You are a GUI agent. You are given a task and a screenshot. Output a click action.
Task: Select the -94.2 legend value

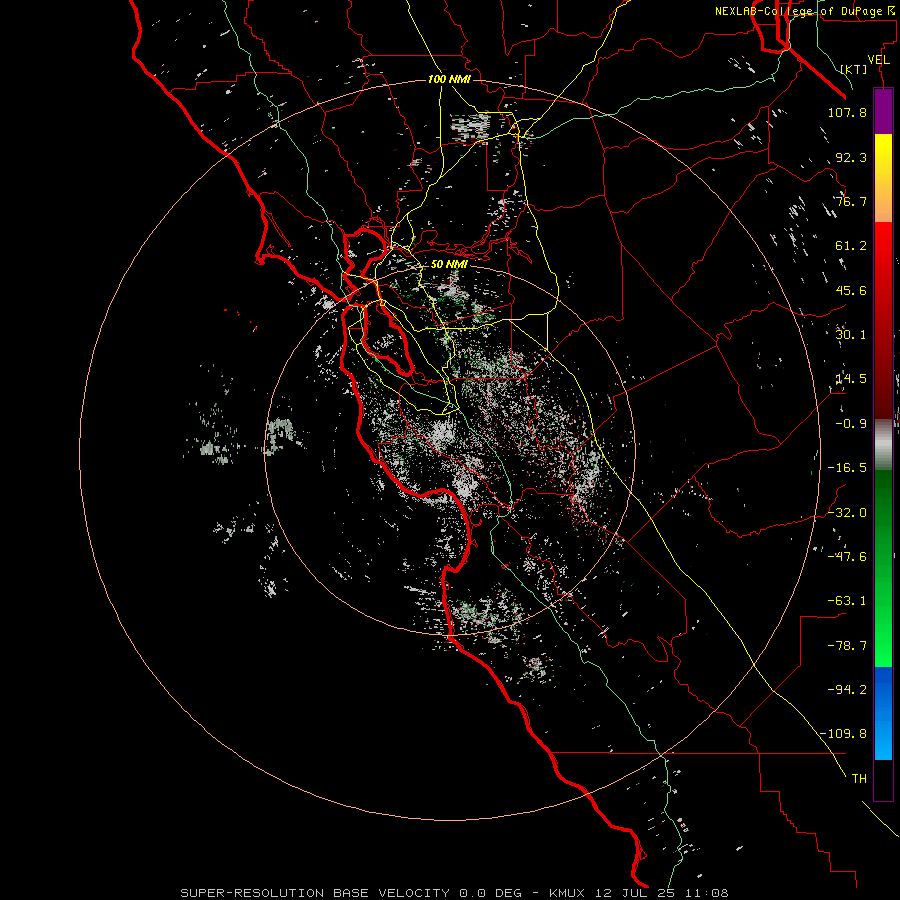[847, 690]
